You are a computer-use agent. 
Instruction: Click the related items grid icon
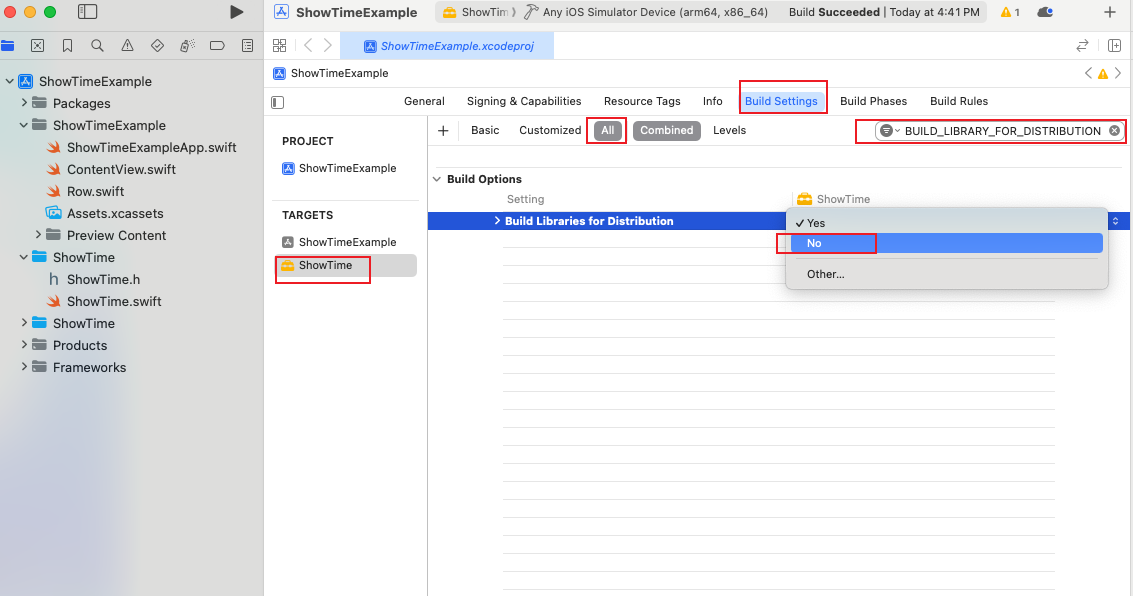click(x=280, y=46)
